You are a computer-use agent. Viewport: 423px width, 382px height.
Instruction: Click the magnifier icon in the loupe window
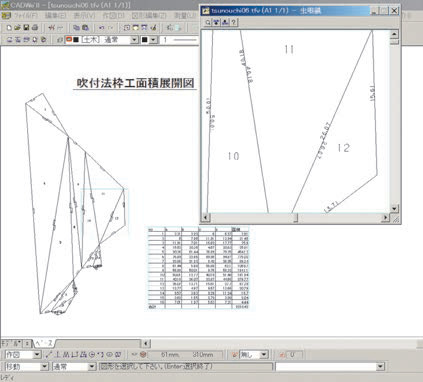point(208,22)
